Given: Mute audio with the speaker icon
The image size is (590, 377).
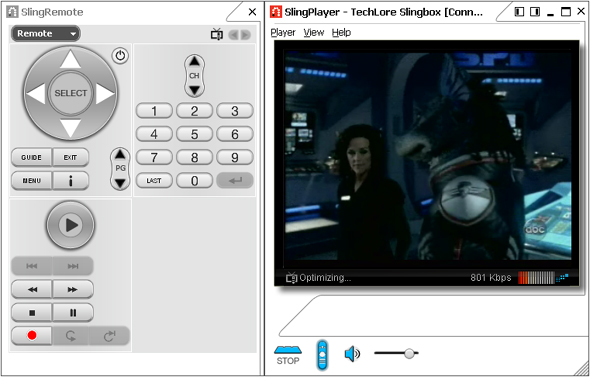Looking at the screenshot, I should [352, 354].
